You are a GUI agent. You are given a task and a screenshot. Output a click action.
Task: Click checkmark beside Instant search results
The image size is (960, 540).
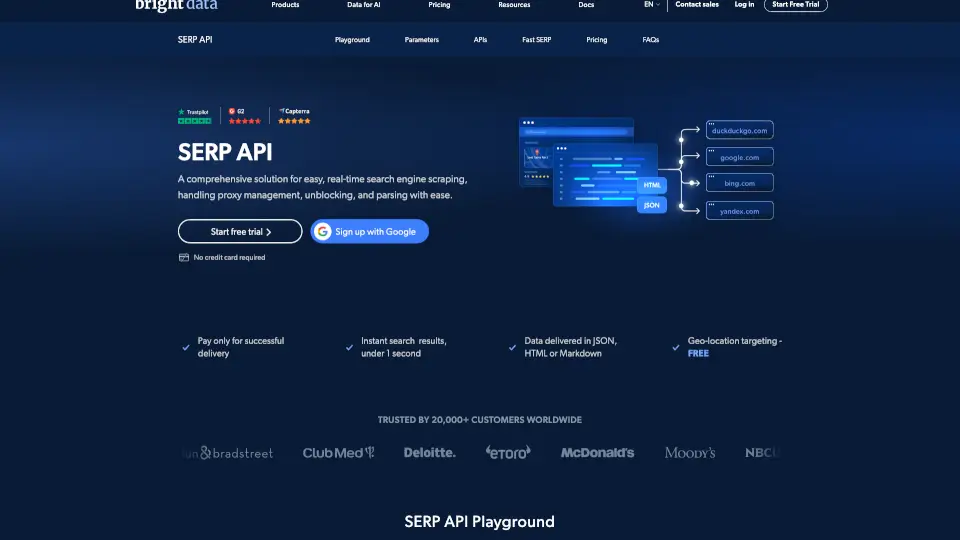349,347
